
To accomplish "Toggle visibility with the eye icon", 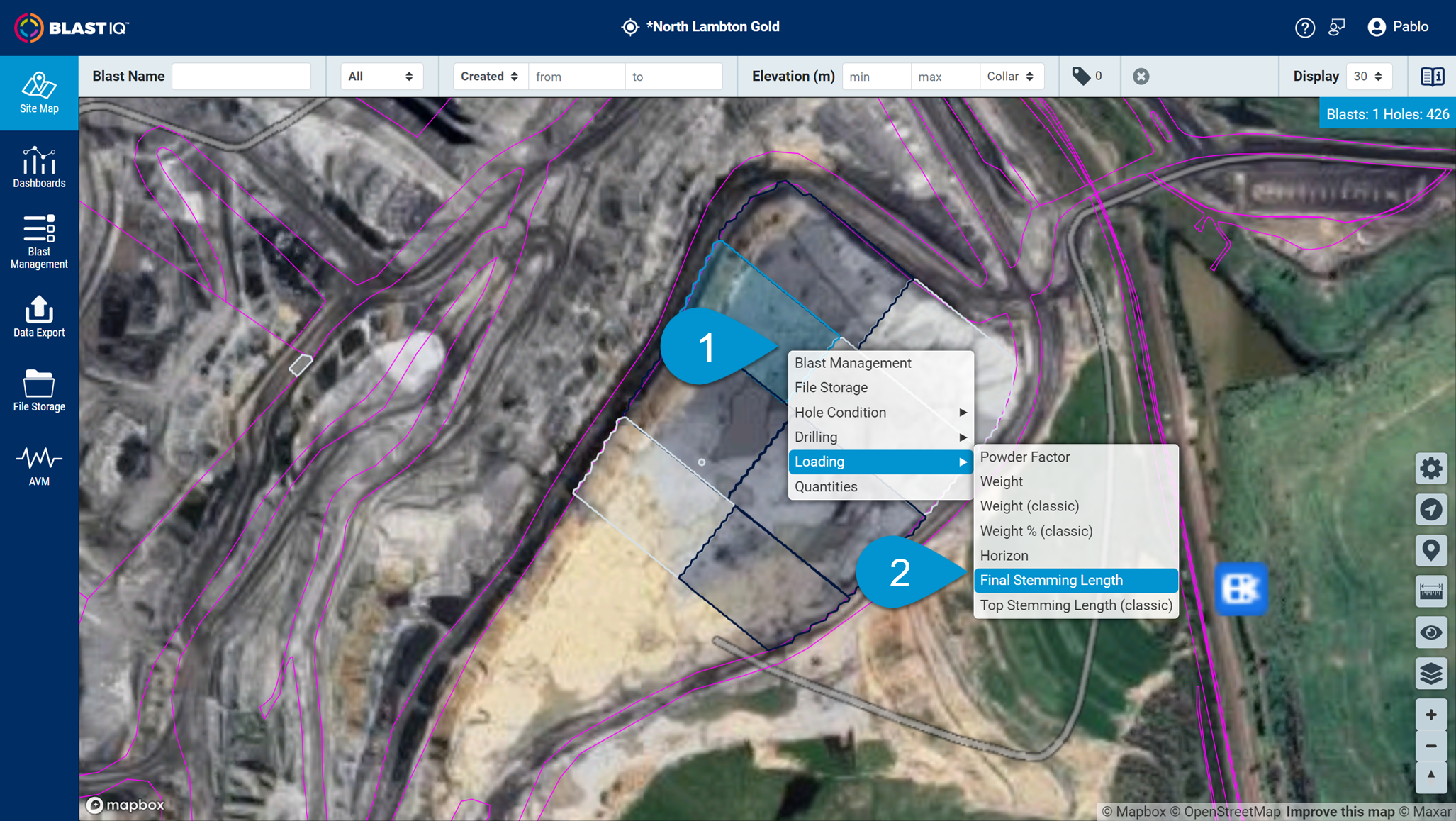I will click(1430, 632).
